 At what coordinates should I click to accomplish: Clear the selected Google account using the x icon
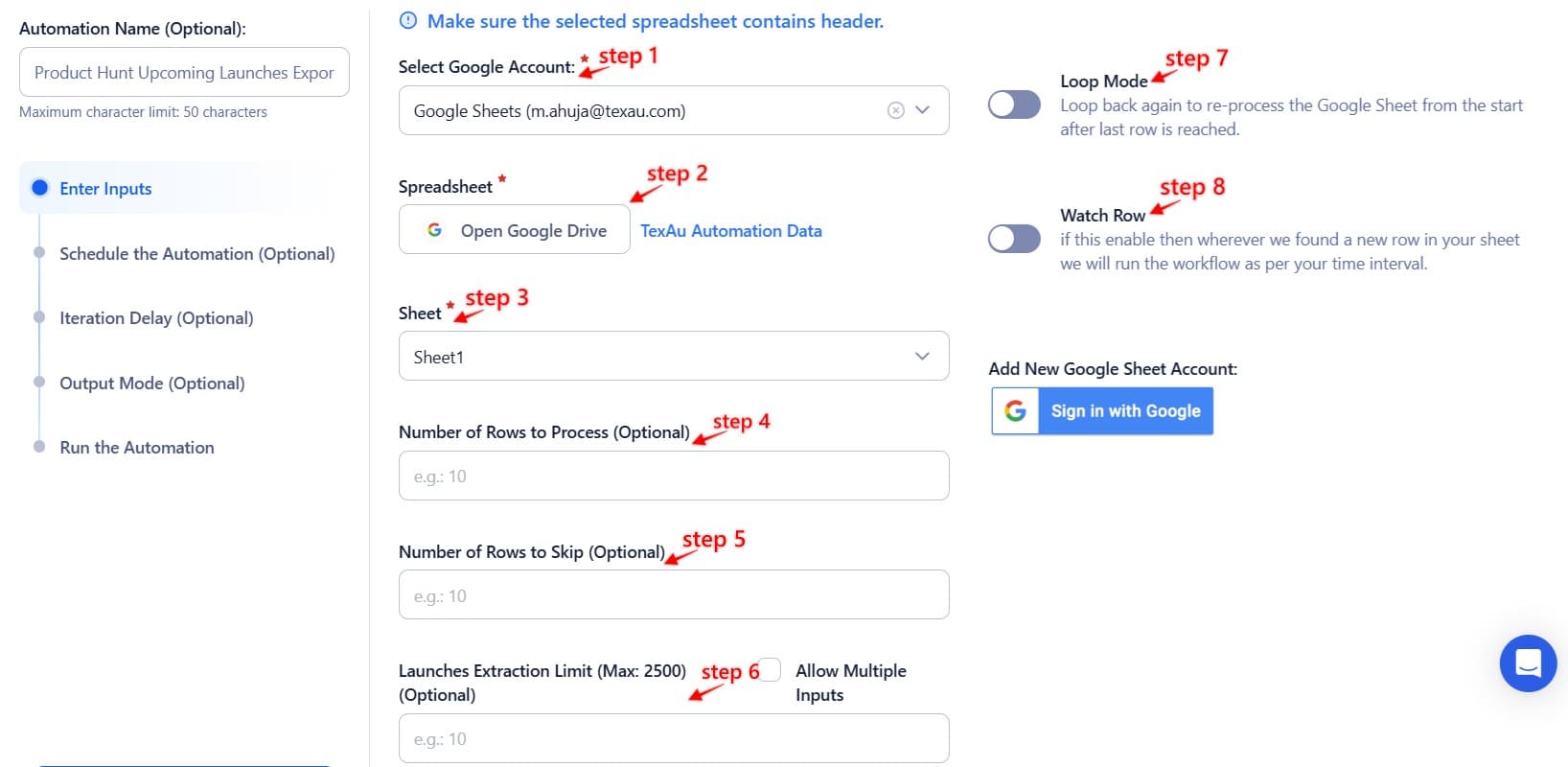895,109
